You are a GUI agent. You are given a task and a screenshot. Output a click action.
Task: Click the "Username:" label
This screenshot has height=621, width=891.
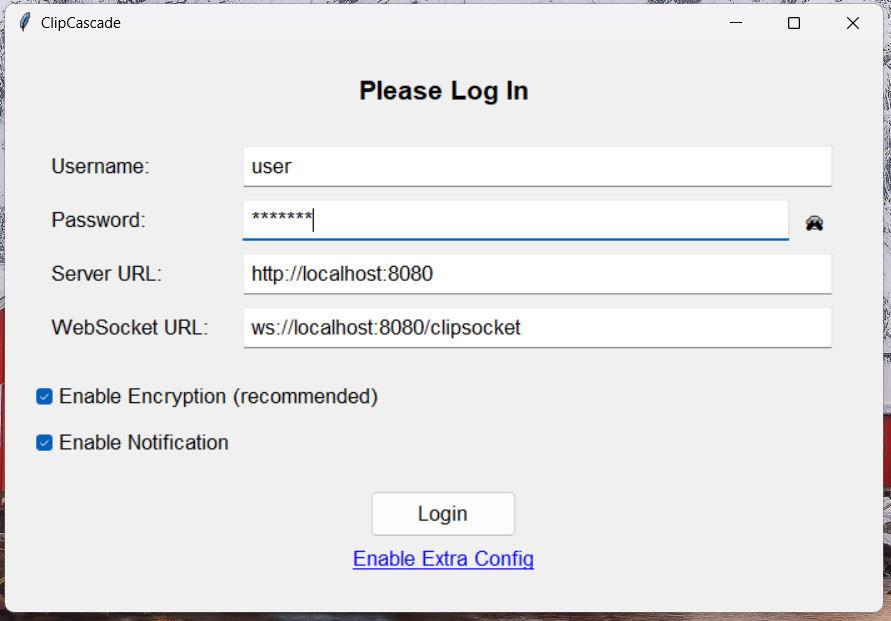click(100, 167)
